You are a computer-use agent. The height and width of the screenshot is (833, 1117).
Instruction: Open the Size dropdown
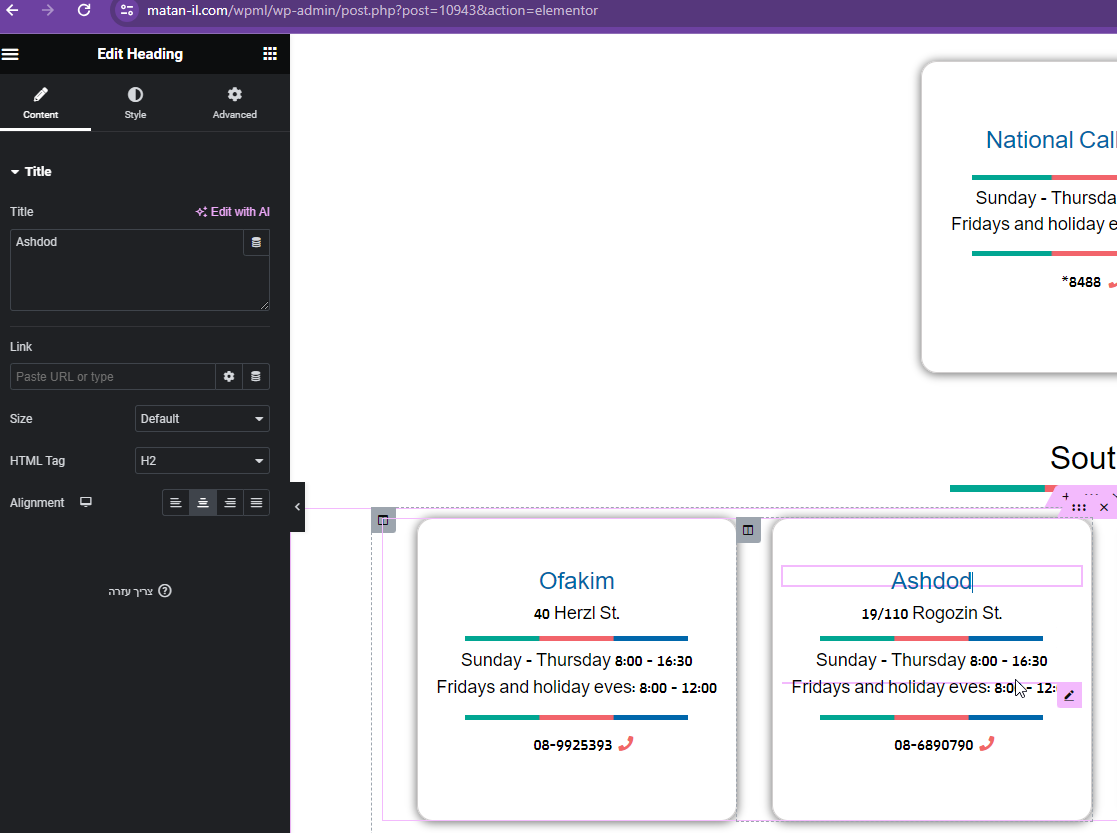(202, 418)
